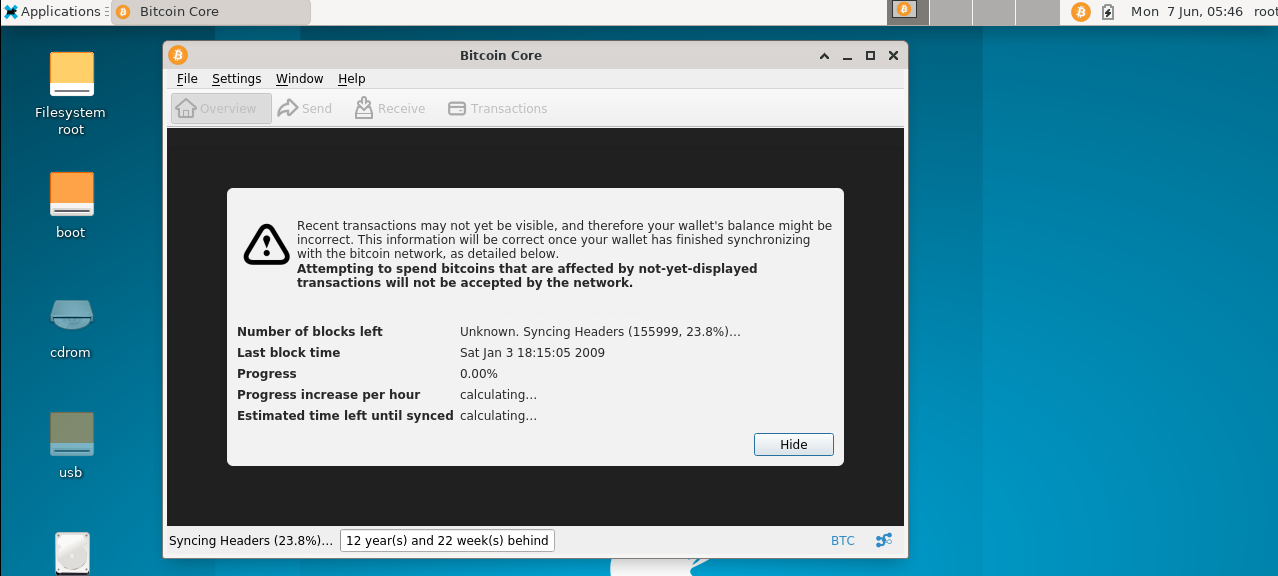The width and height of the screenshot is (1278, 576).
Task: Select the hard disk icon below usb
Action: tap(72, 553)
